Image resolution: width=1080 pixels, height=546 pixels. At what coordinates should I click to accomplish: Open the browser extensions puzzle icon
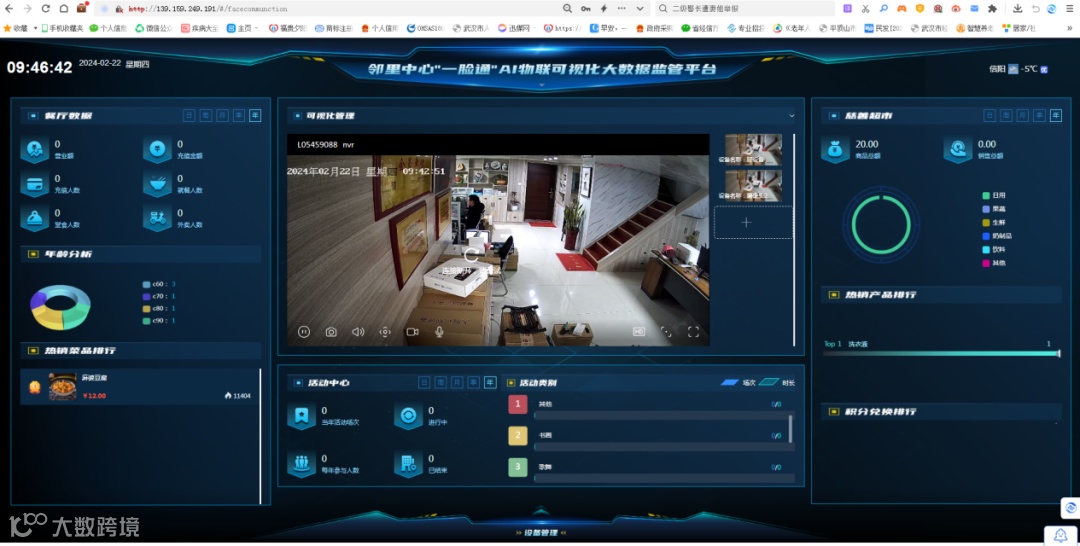992,8
